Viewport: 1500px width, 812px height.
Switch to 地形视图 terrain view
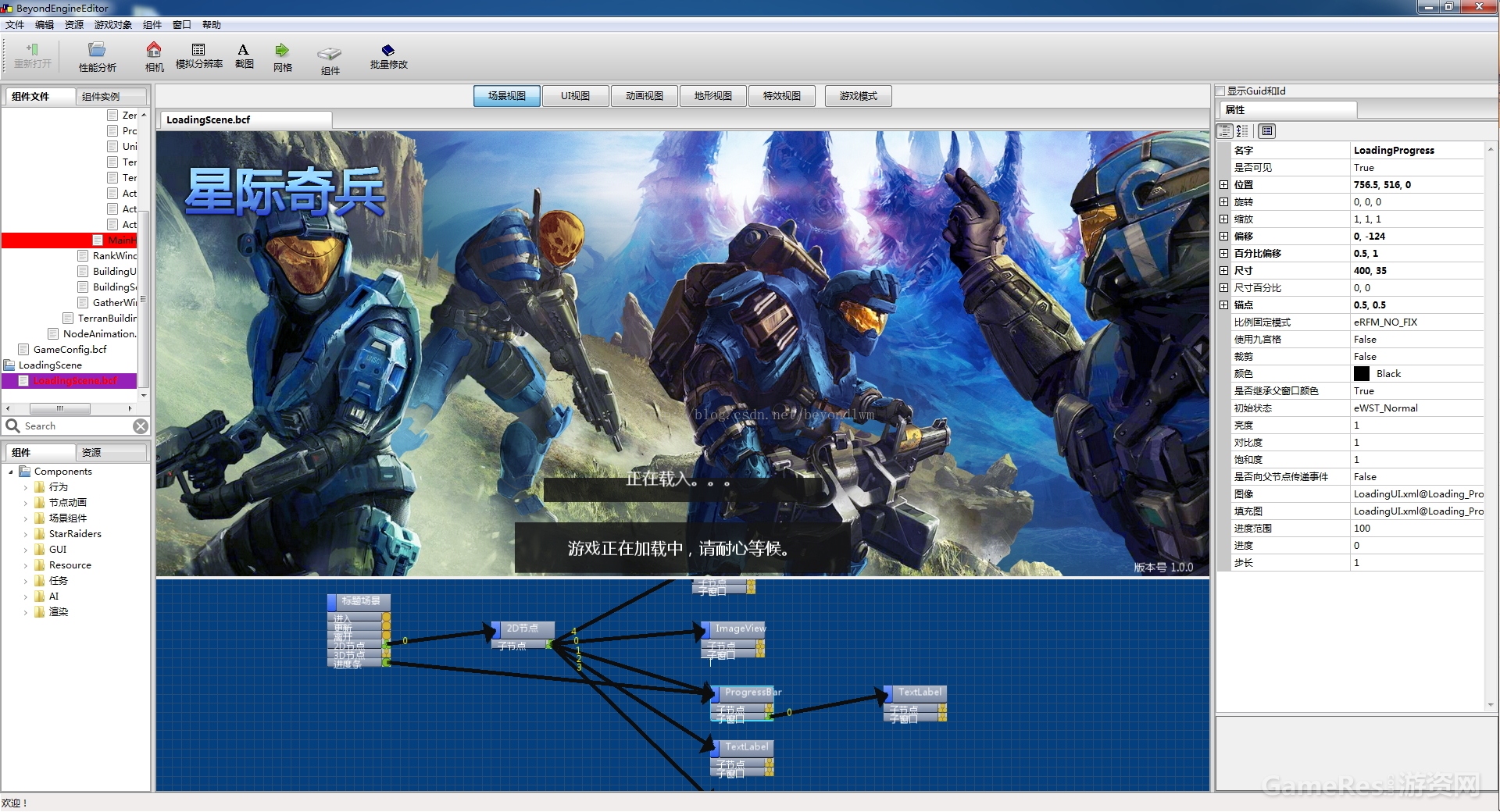[712, 96]
